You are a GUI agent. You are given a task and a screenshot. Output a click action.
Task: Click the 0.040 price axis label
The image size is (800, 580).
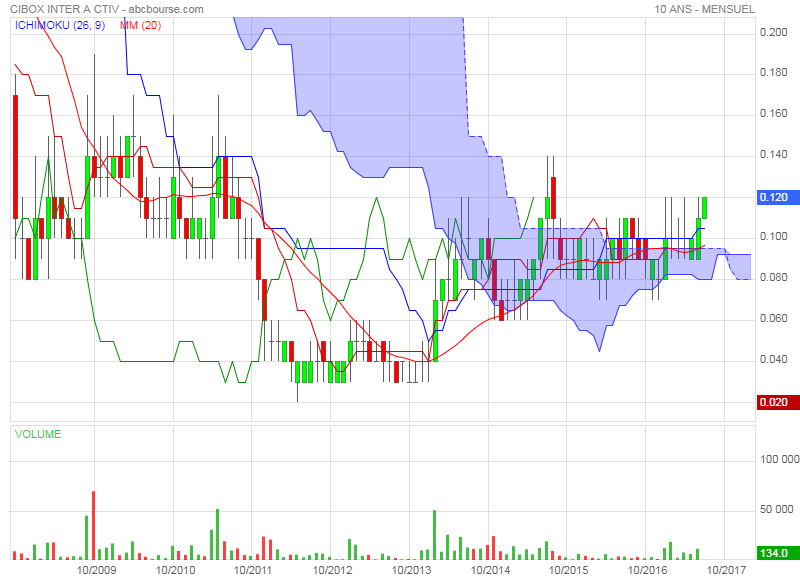773,360
